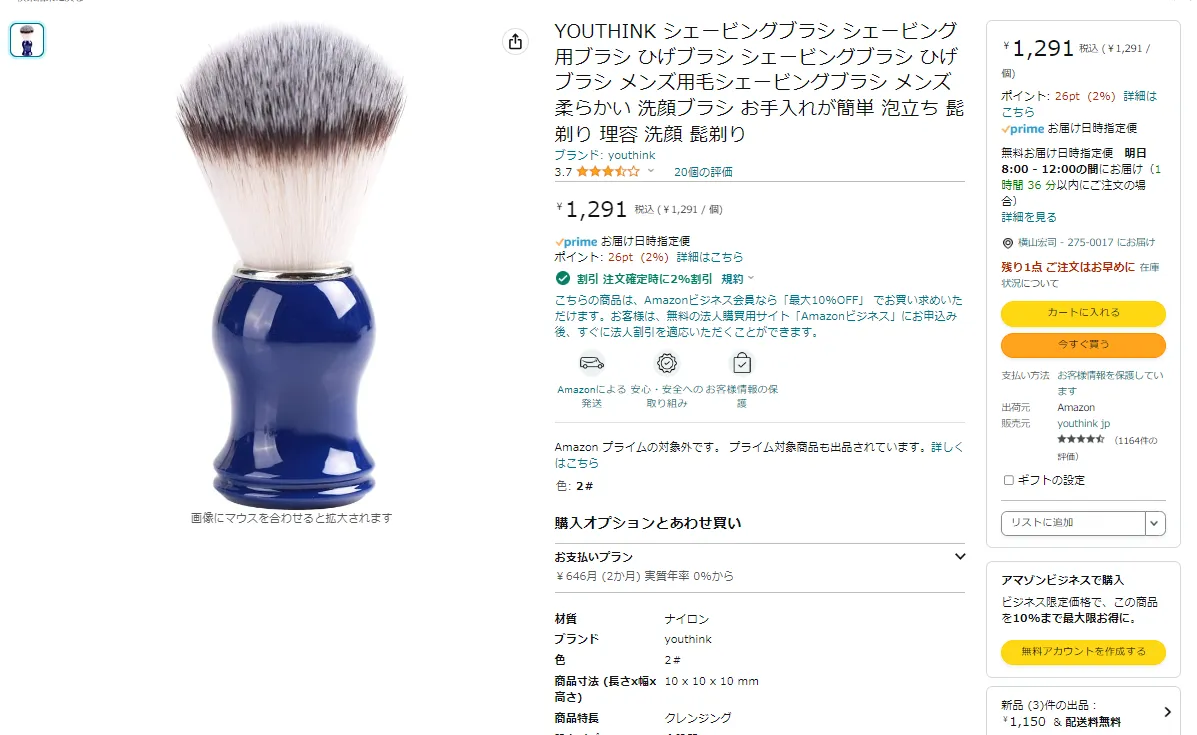
Task: Expand the 規約 discount terms dropdown
Action: click(737, 279)
